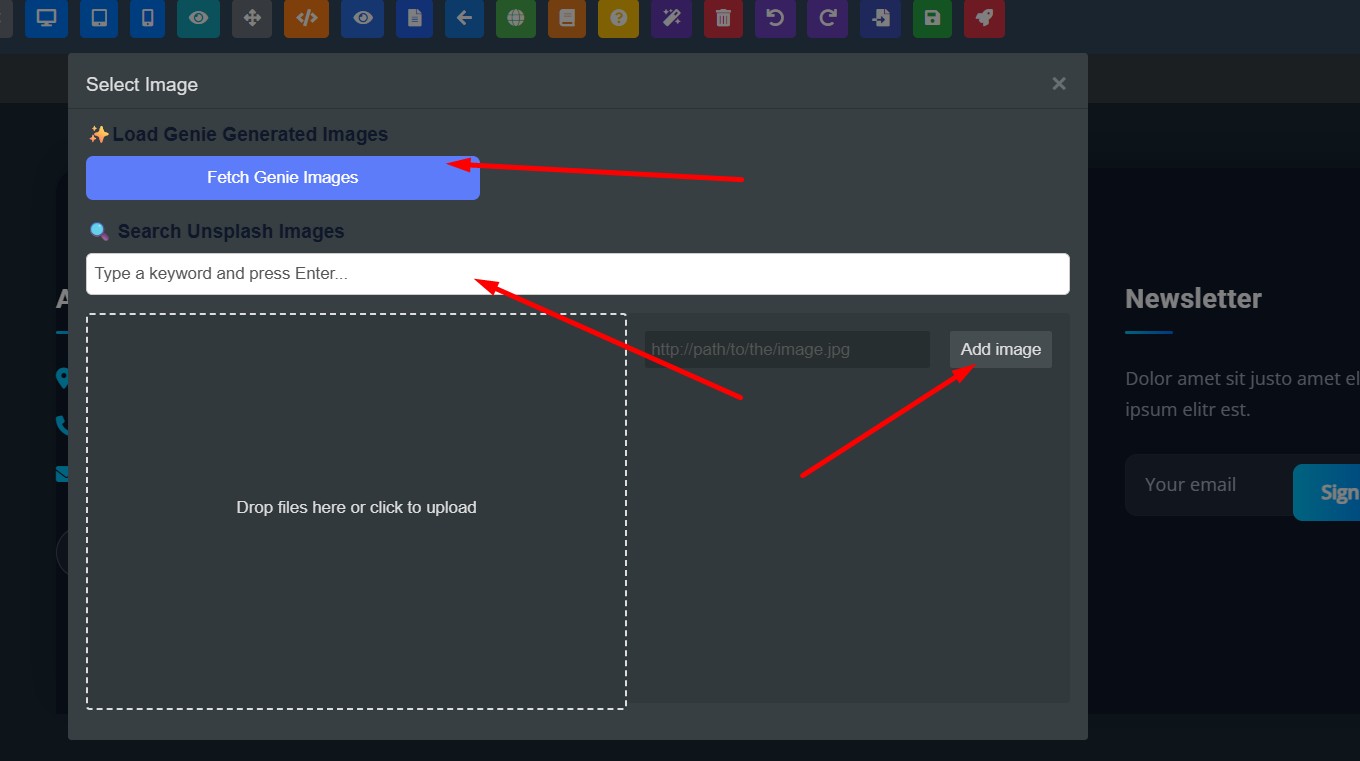This screenshot has height=761, width=1360.
Task: Click the magic wand icon
Action: [x=671, y=19]
